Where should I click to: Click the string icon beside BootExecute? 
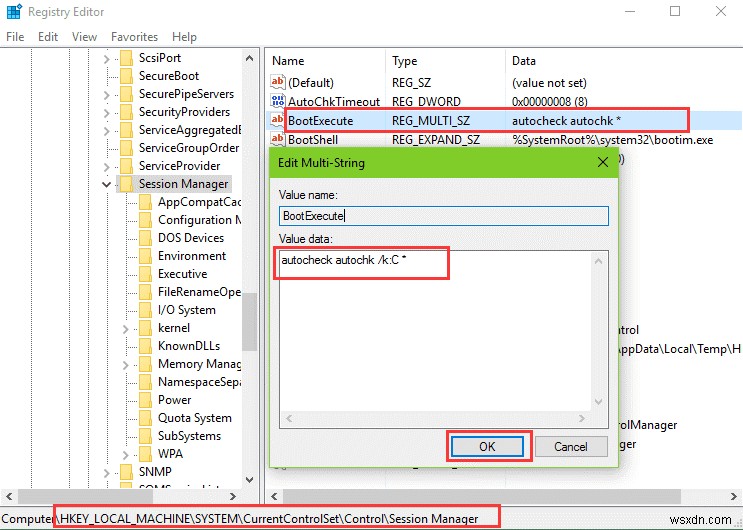[x=278, y=120]
